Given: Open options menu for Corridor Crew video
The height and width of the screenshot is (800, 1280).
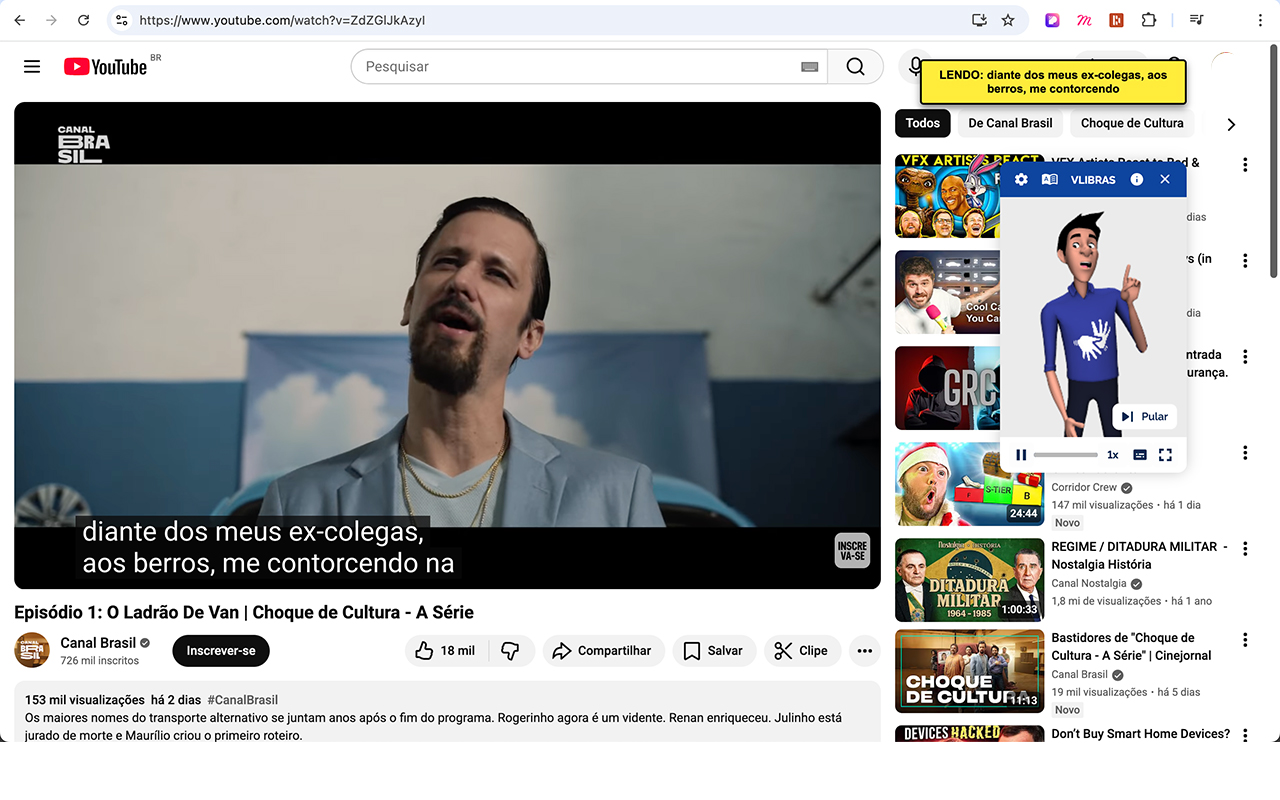Looking at the screenshot, I should pos(1245,453).
